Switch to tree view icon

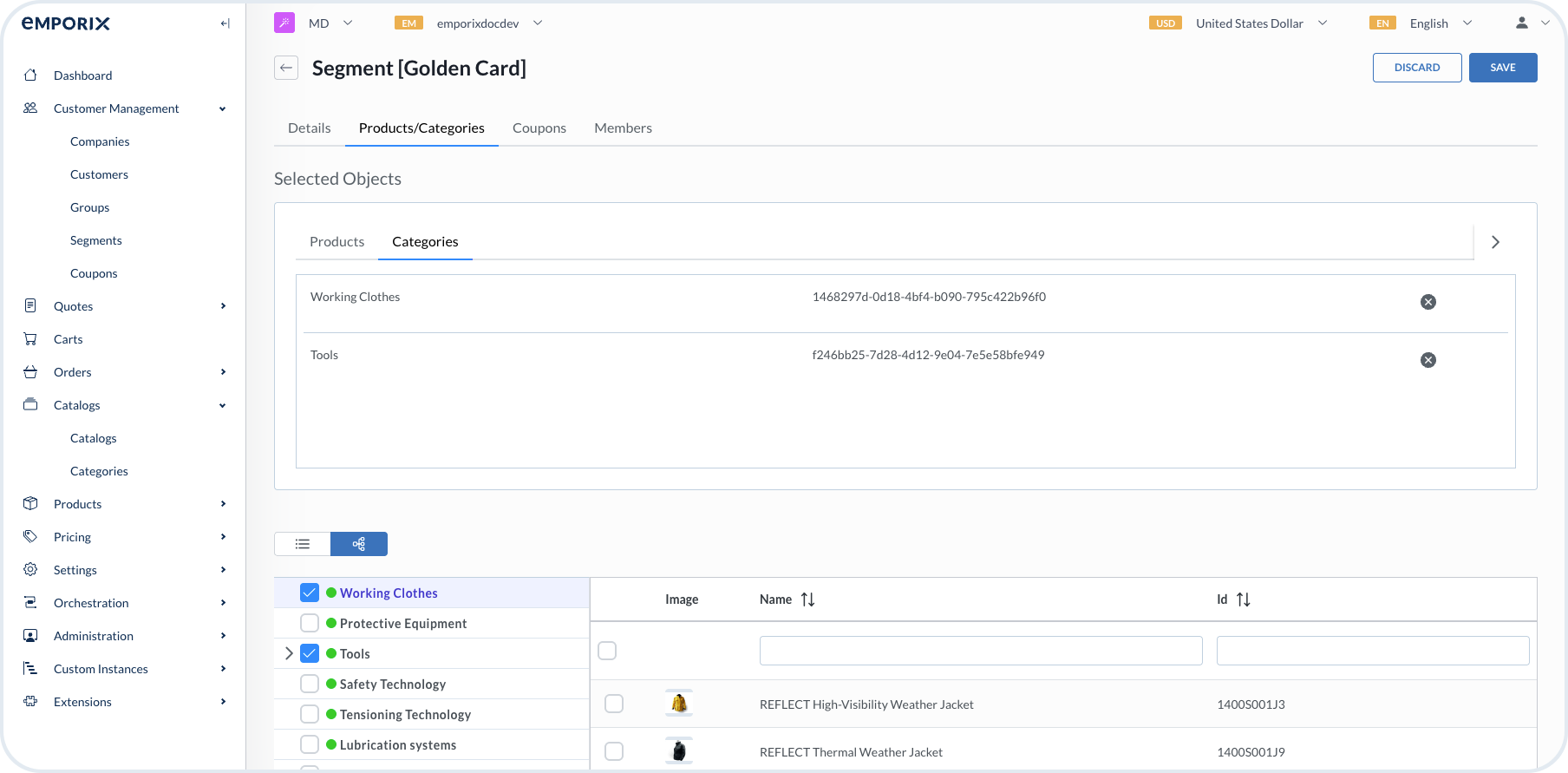(358, 544)
